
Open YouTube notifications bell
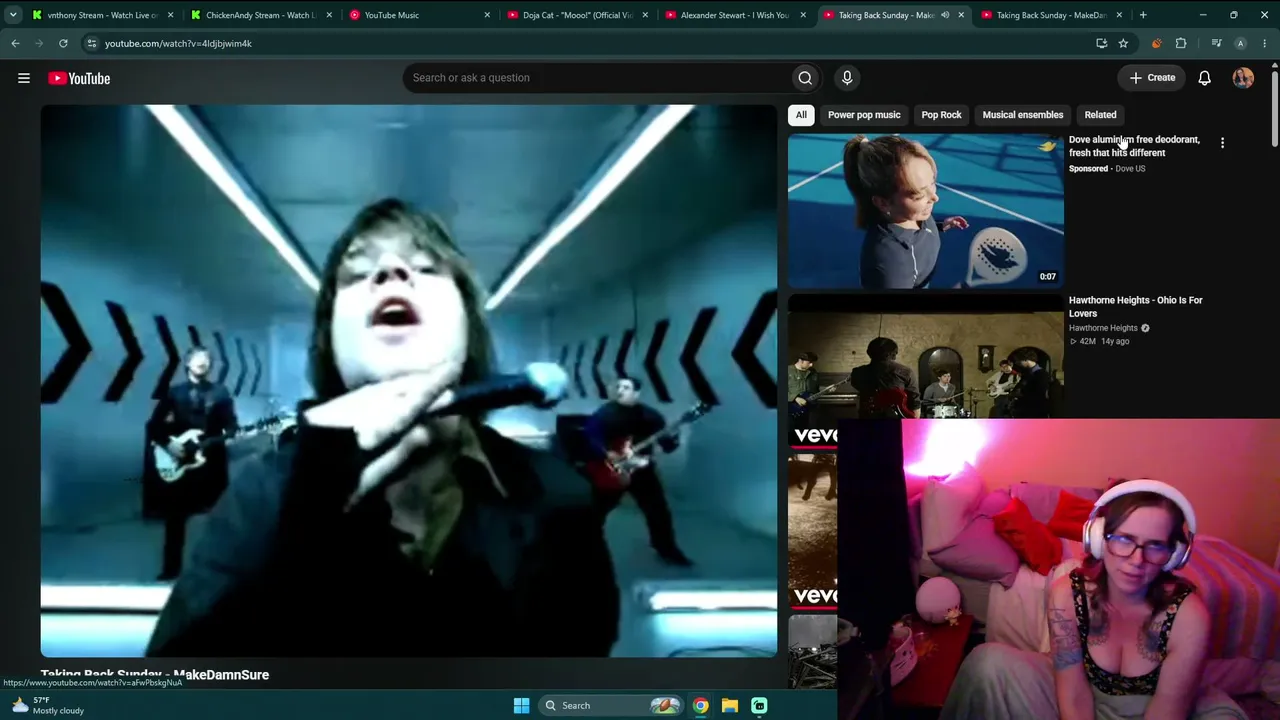[x=1204, y=78]
